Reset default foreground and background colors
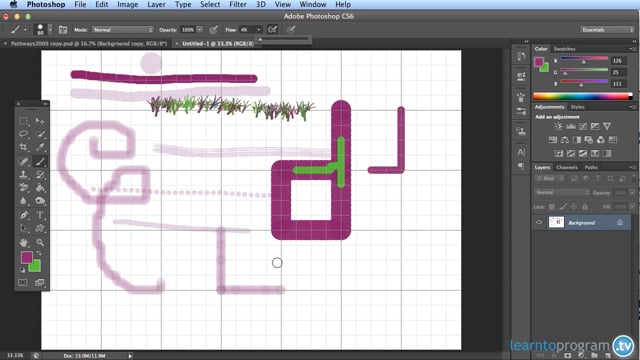The image size is (640, 360). click(22, 270)
